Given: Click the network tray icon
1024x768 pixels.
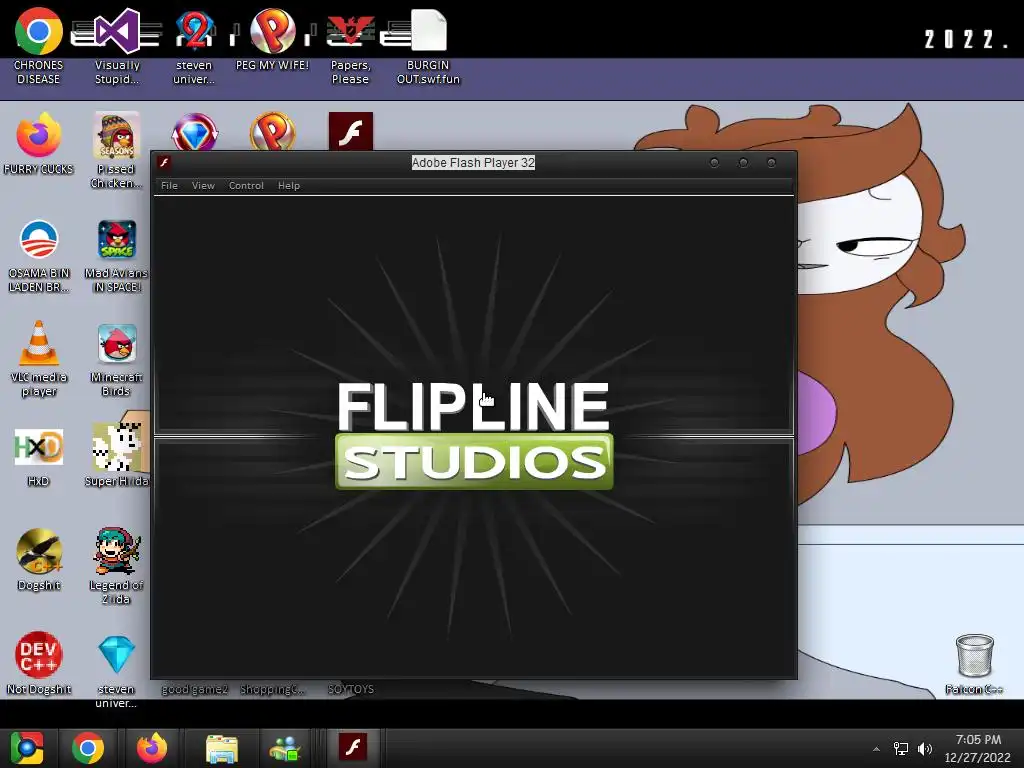Looking at the screenshot, I should [x=901, y=748].
